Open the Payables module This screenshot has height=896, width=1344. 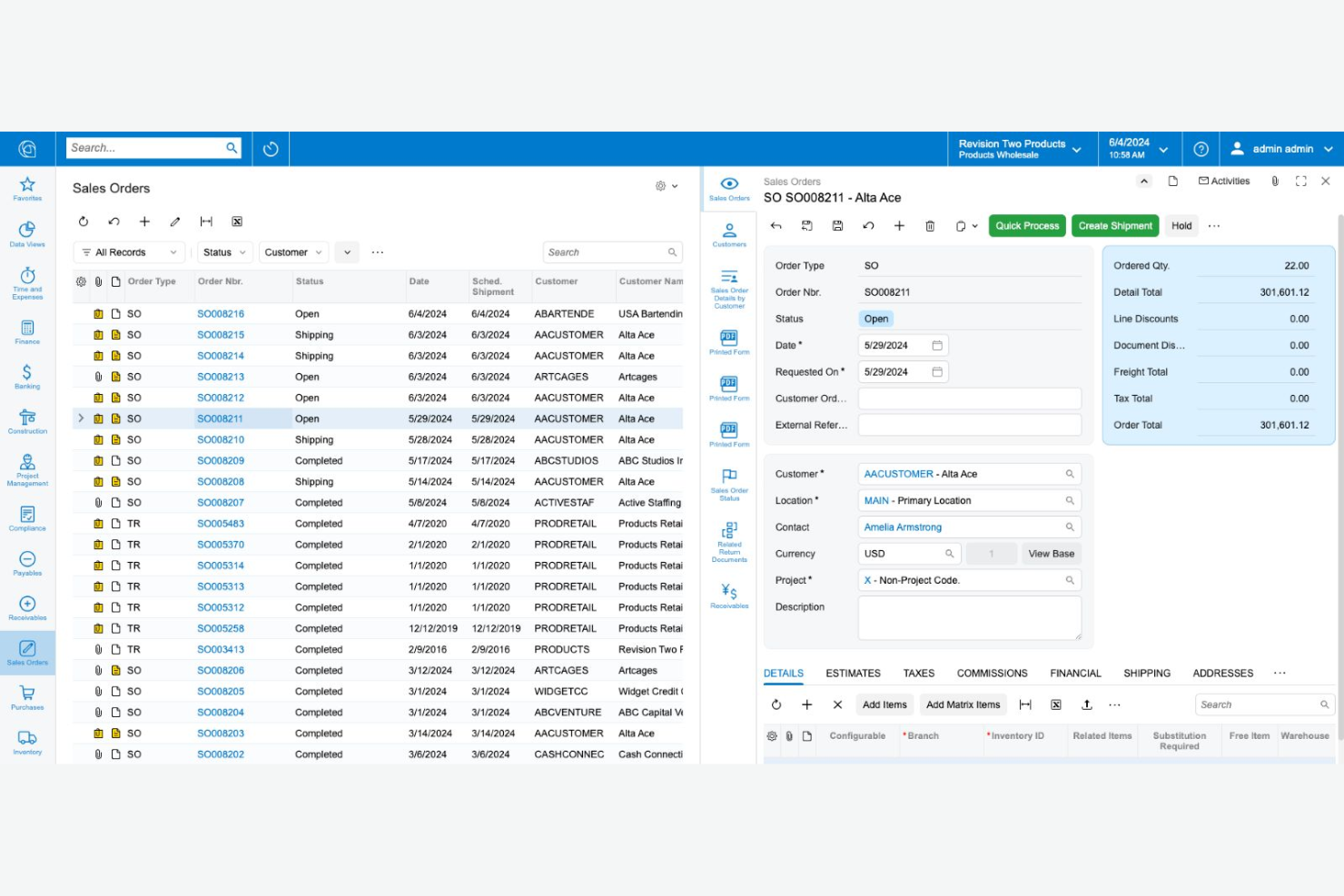coord(27,564)
